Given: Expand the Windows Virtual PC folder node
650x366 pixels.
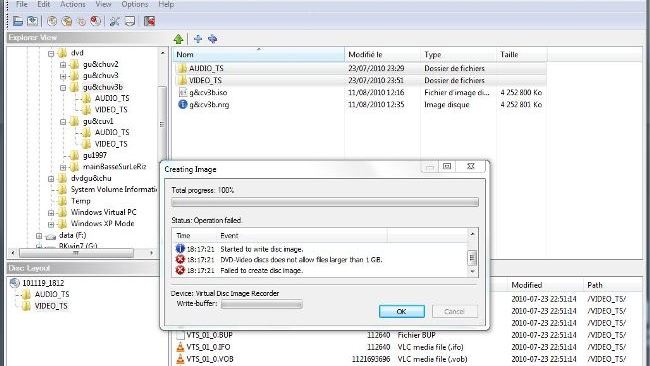Looking at the screenshot, I should coord(51,213).
